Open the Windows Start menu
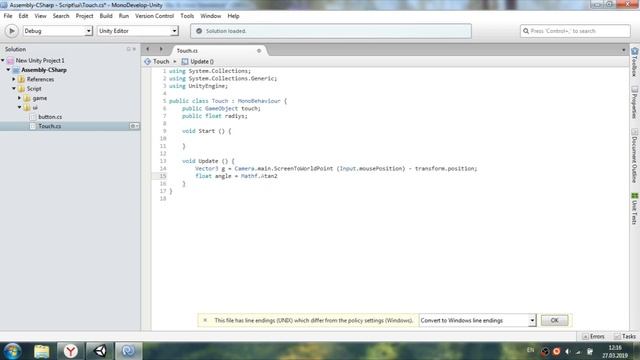The height and width of the screenshot is (360, 640). click(13, 351)
